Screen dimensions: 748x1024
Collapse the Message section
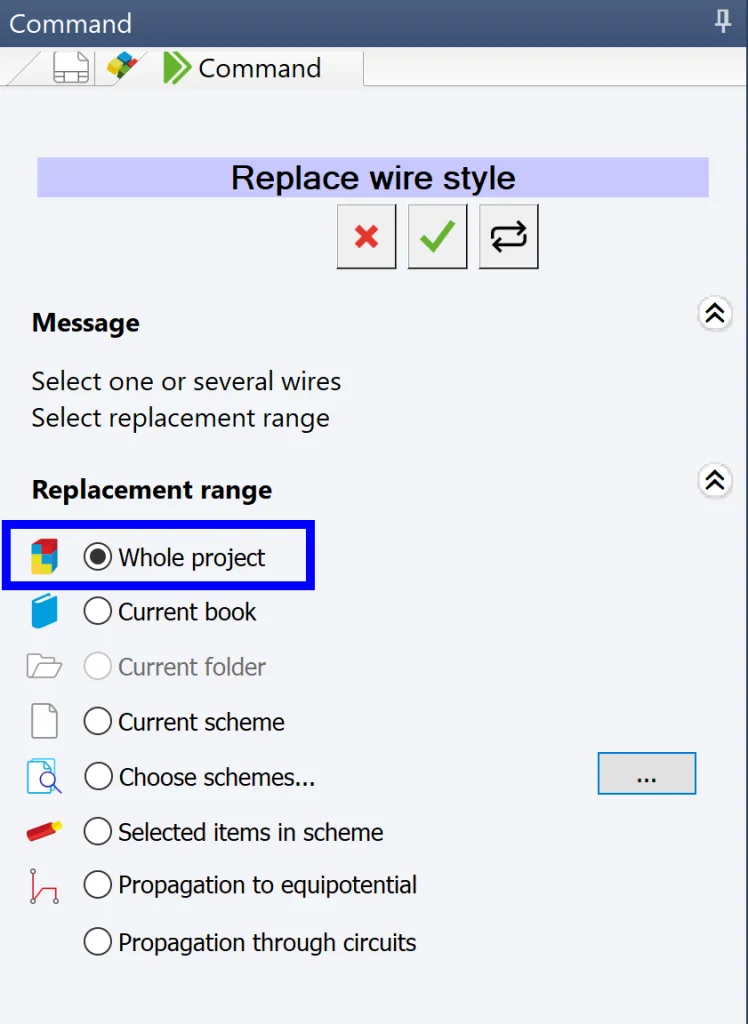pyautogui.click(x=714, y=314)
